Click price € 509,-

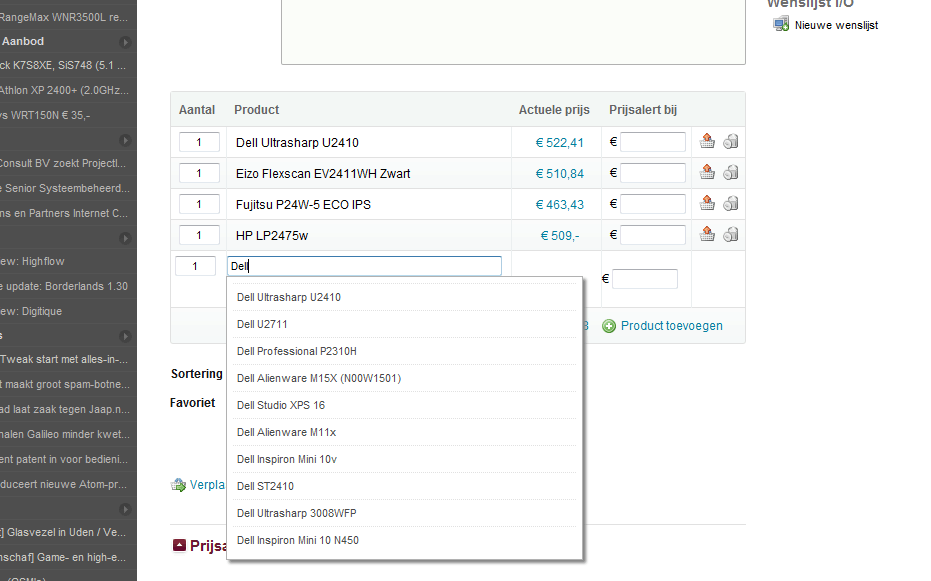(559, 236)
